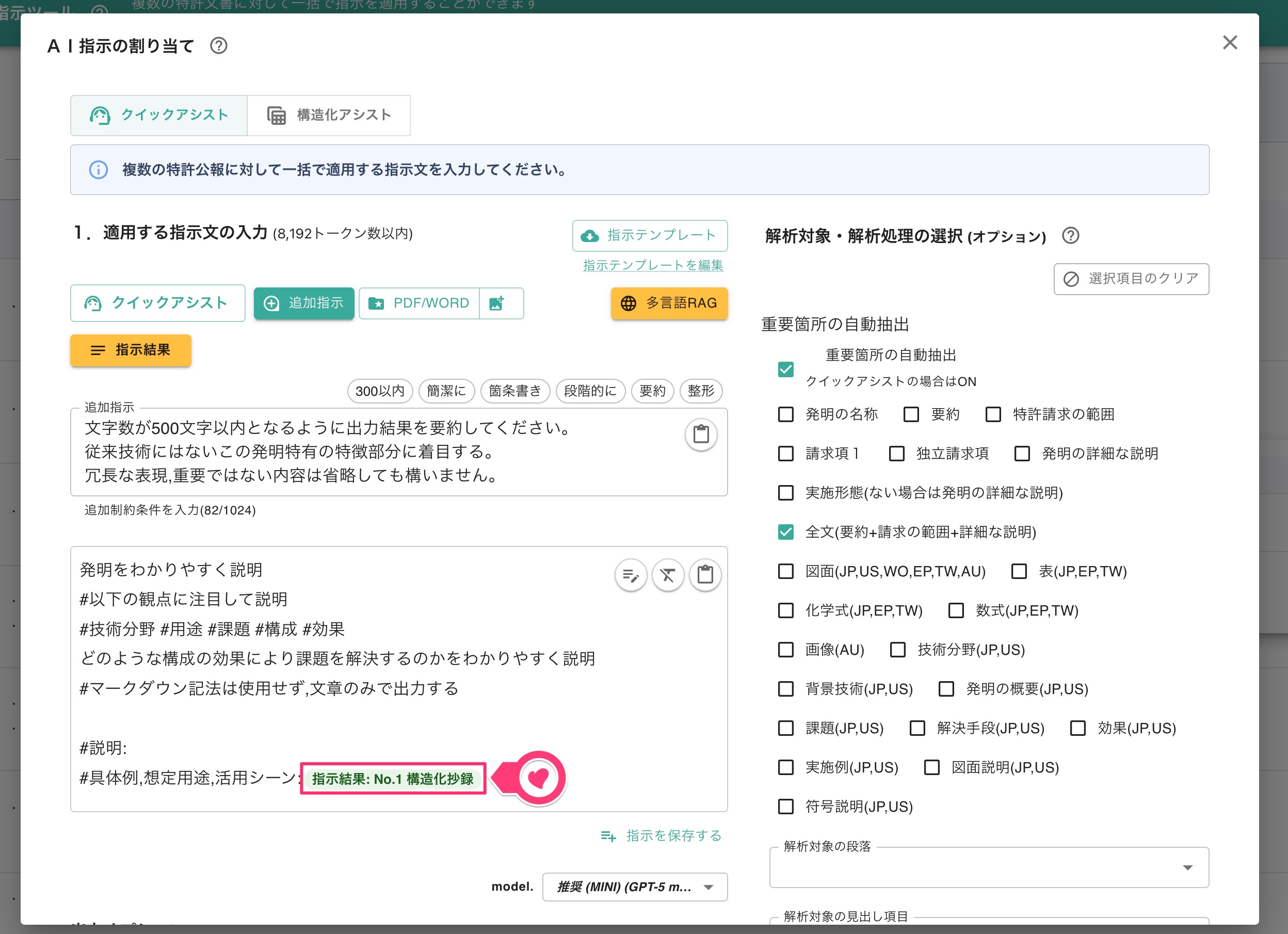Check the 発明の名称 checkbox

785,414
